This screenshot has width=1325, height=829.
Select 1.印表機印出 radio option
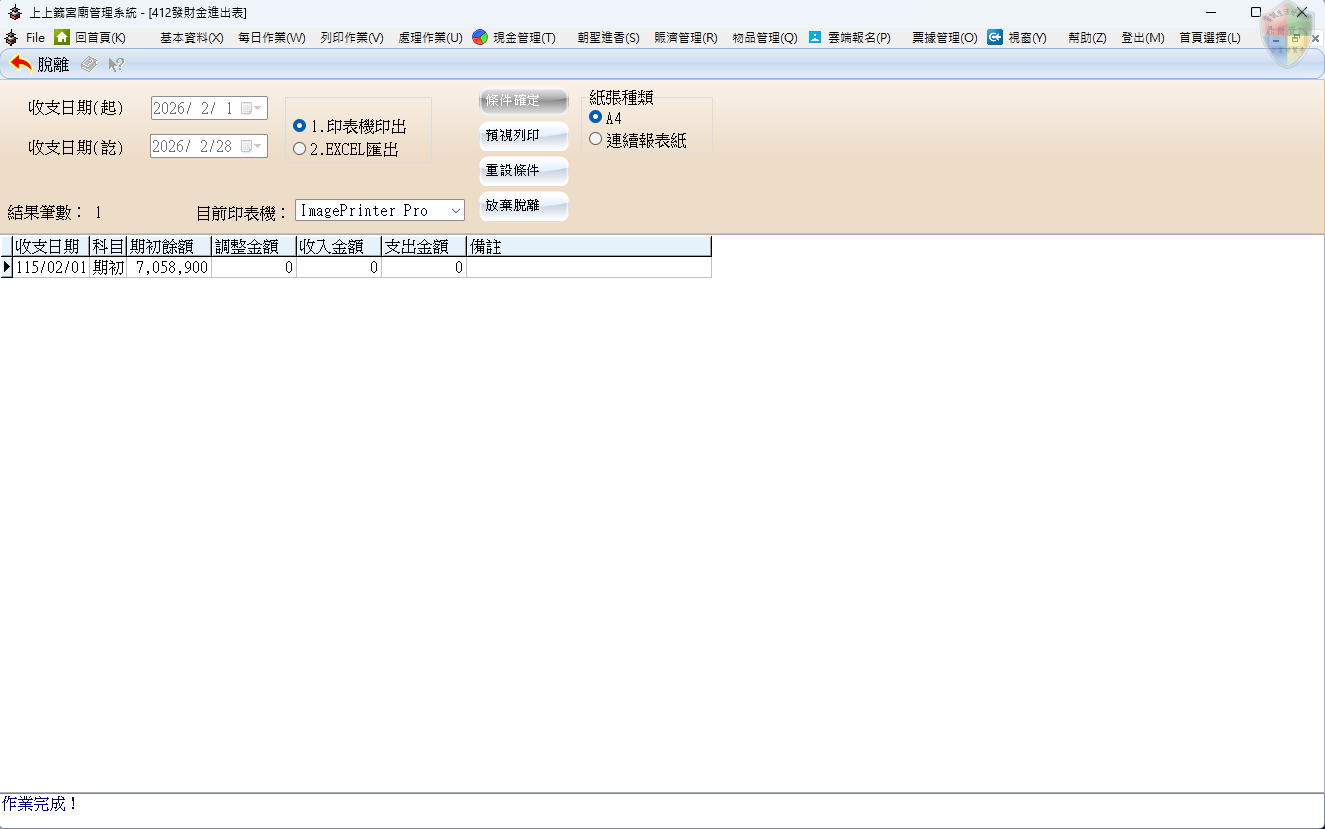coord(299,126)
